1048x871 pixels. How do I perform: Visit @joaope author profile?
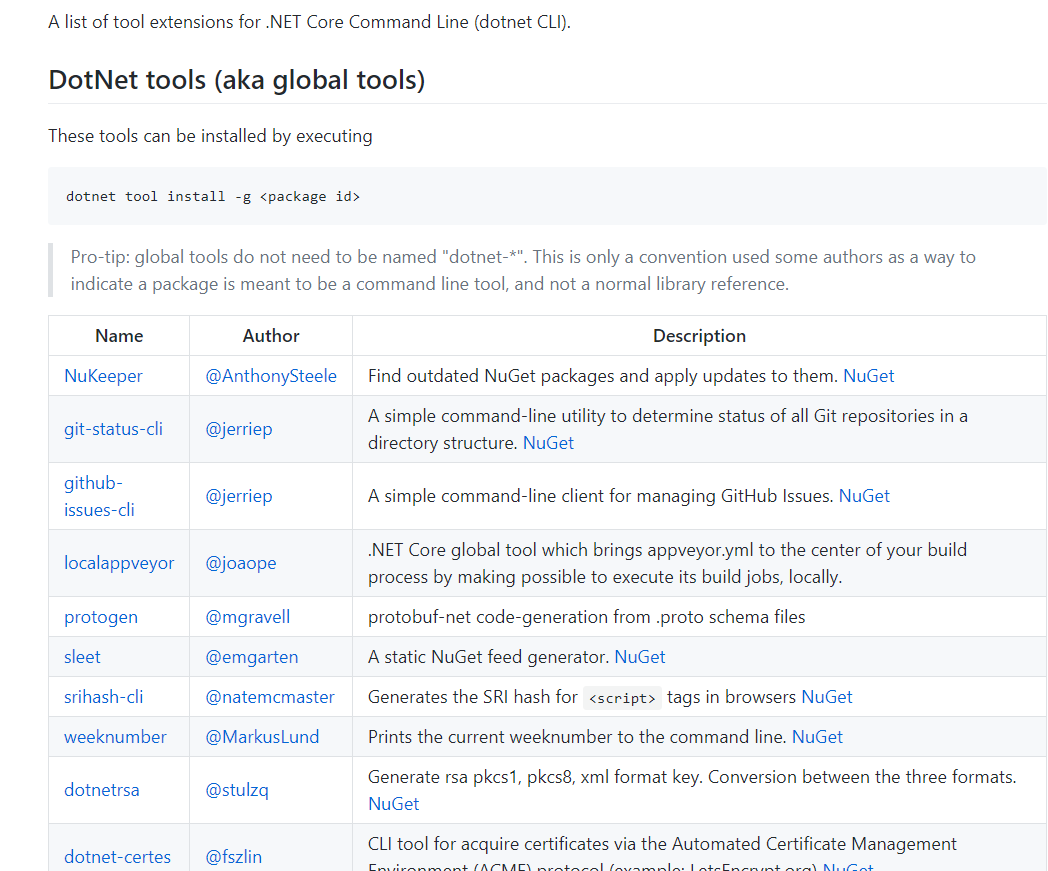click(241, 563)
